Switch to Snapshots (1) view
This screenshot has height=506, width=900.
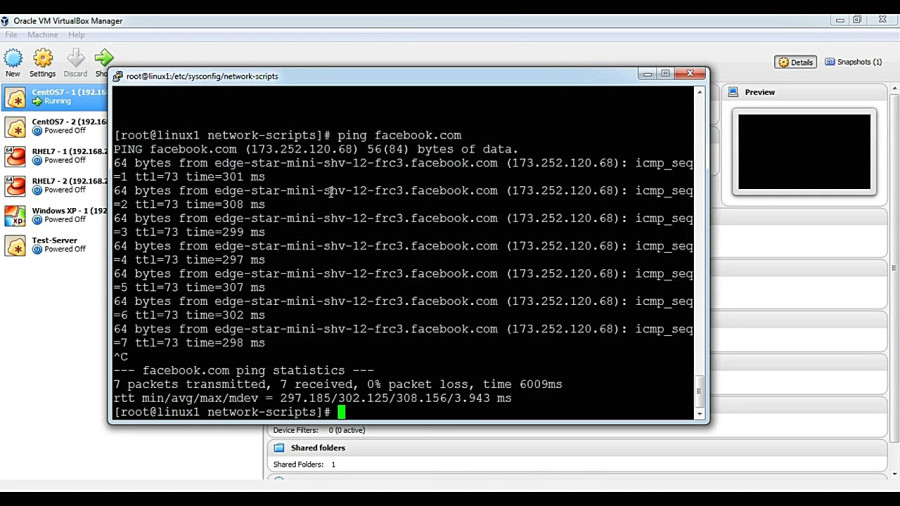854,62
